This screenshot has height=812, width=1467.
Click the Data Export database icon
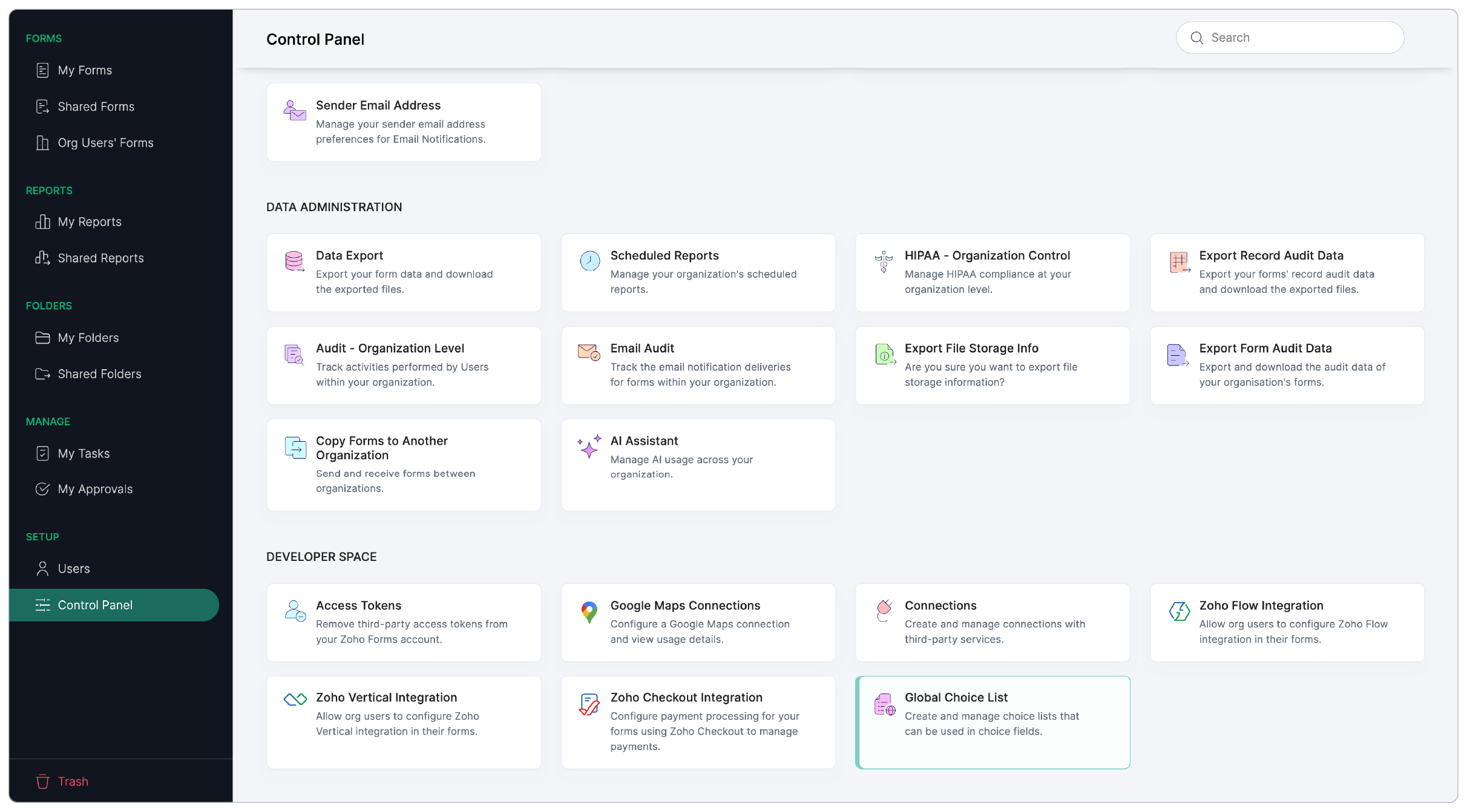(x=294, y=261)
